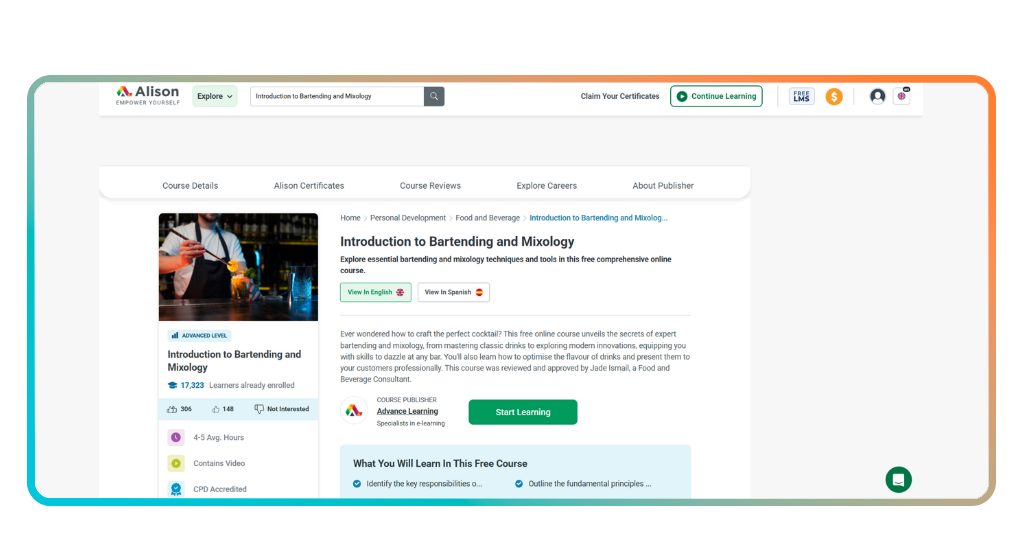Open the Advance Learning publisher link
The height and width of the screenshot is (536, 1024).
(407, 411)
